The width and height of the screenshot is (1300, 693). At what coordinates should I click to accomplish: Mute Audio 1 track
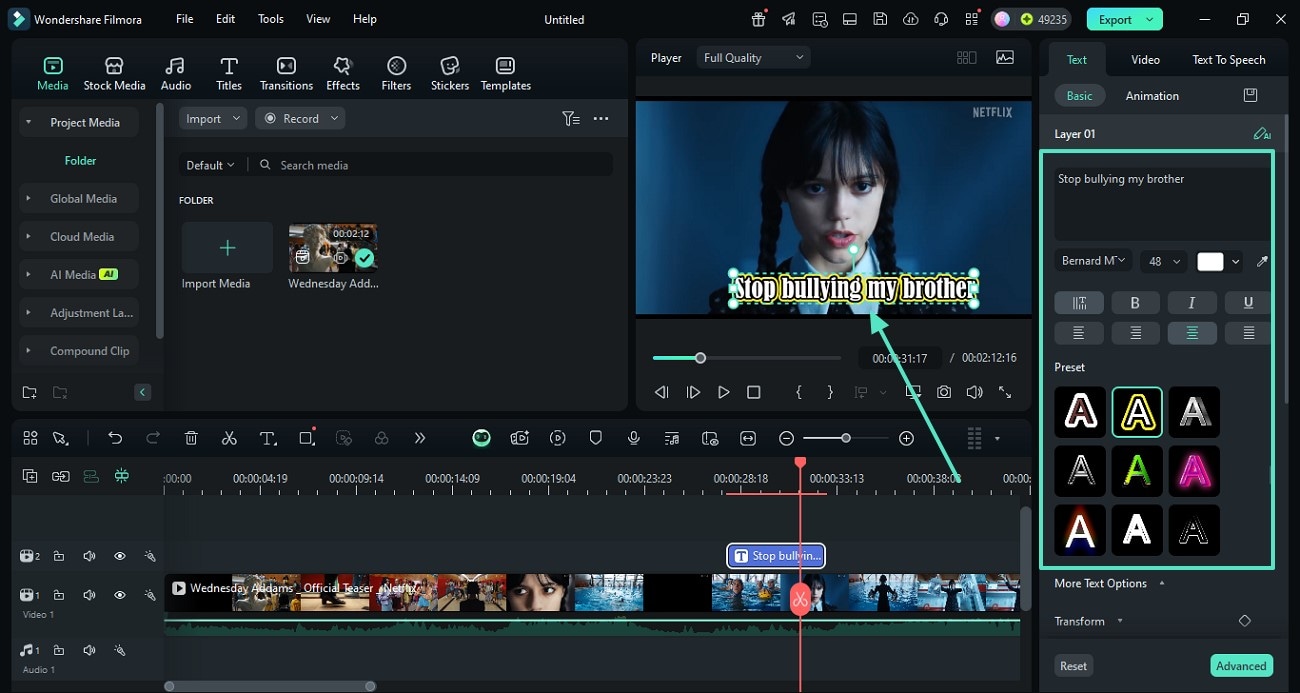tap(89, 650)
